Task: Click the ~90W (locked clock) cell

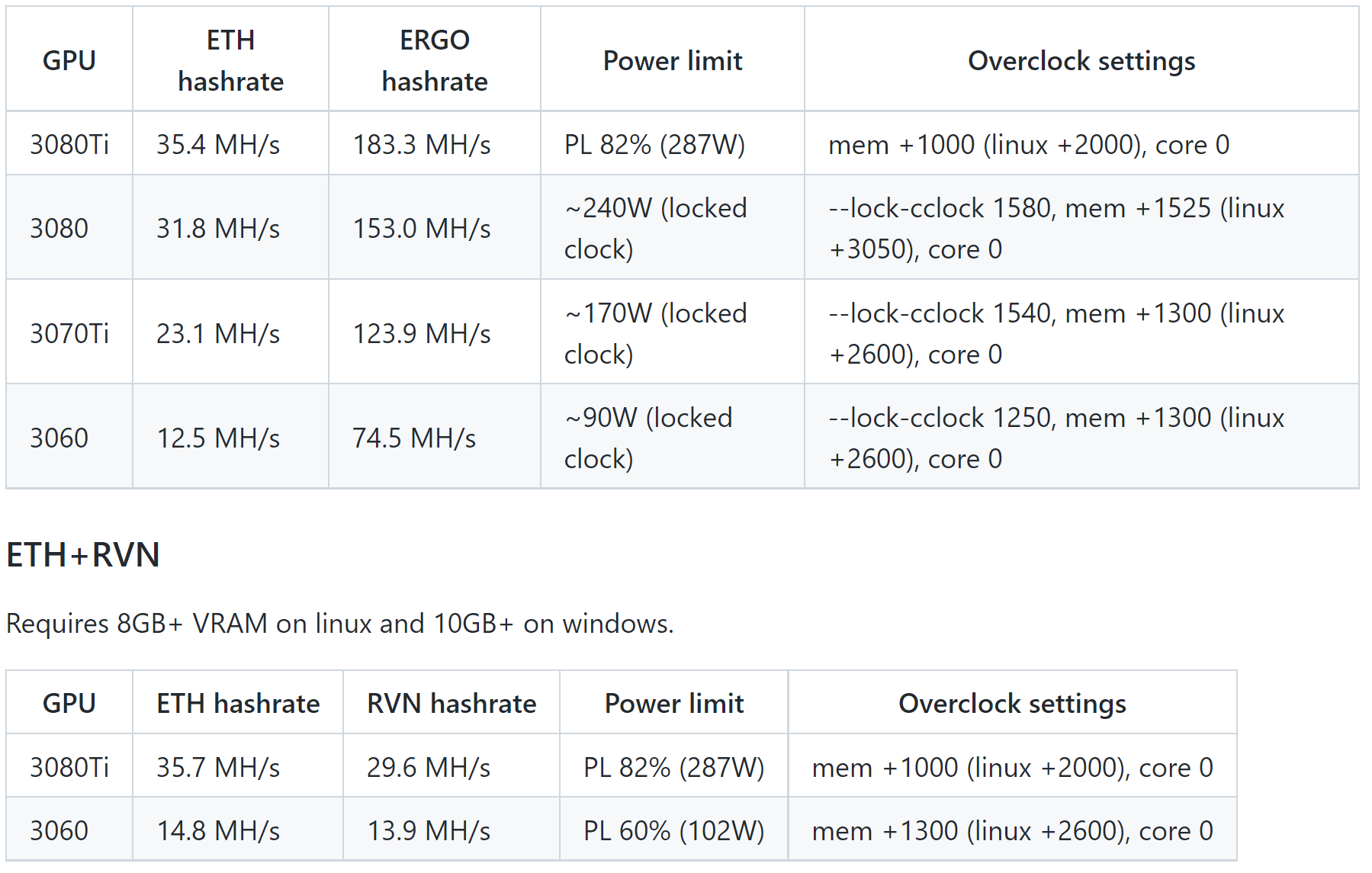Action: point(673,438)
